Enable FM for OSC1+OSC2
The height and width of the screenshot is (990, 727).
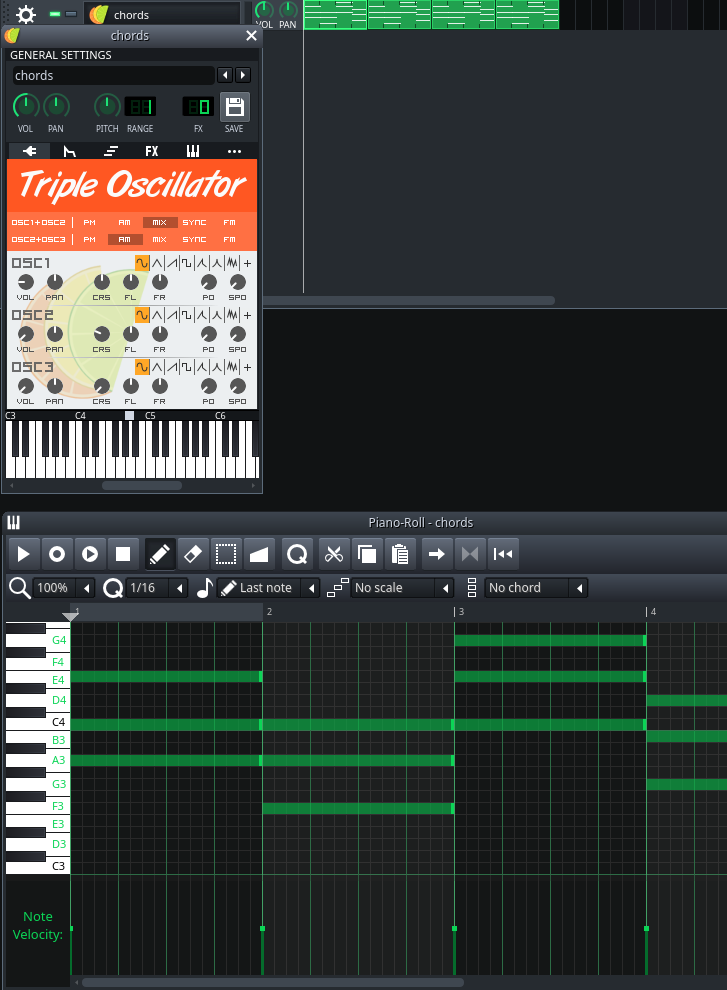coord(229,222)
